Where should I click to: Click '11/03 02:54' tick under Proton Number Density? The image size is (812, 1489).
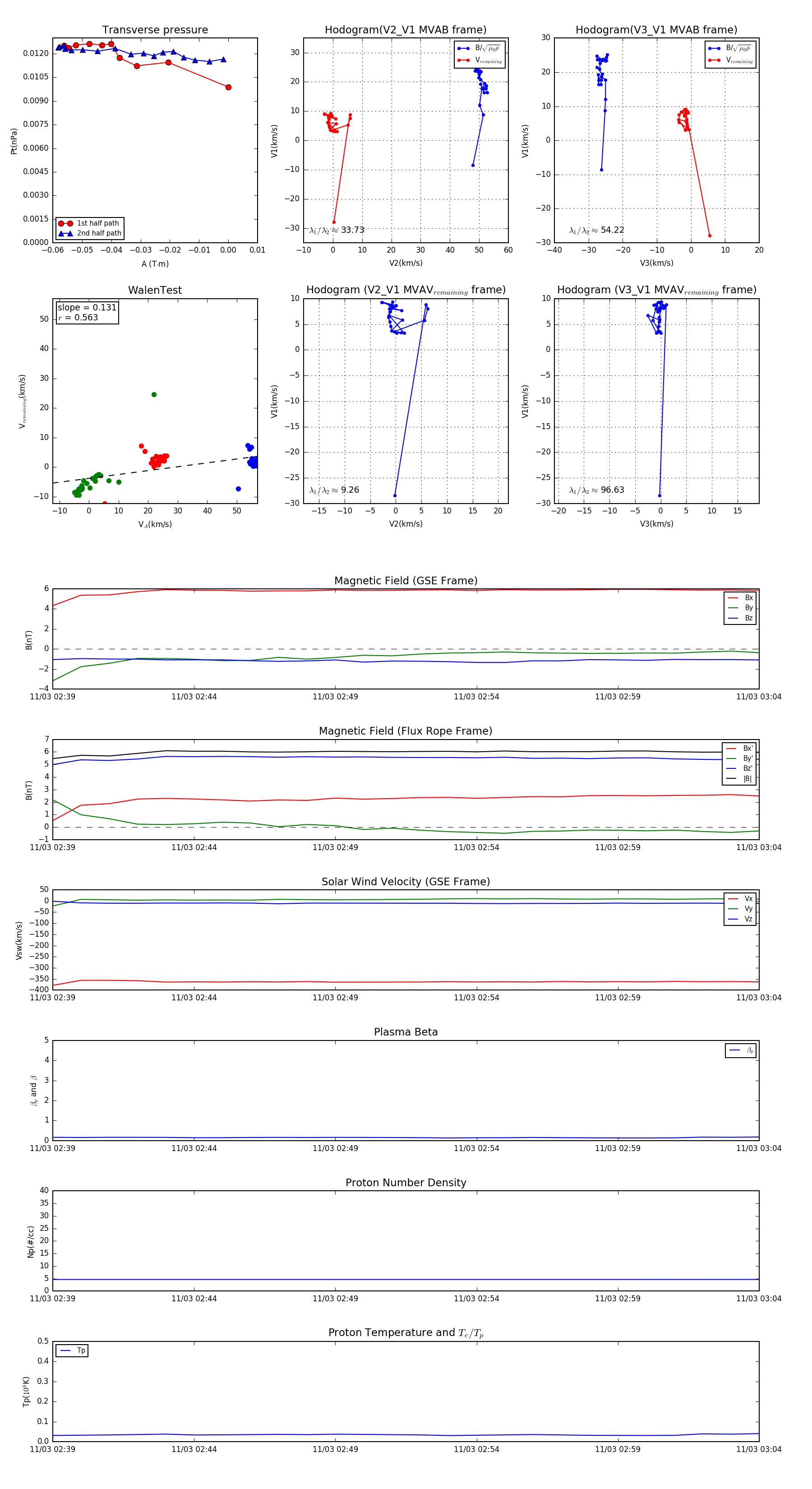[x=476, y=1299]
